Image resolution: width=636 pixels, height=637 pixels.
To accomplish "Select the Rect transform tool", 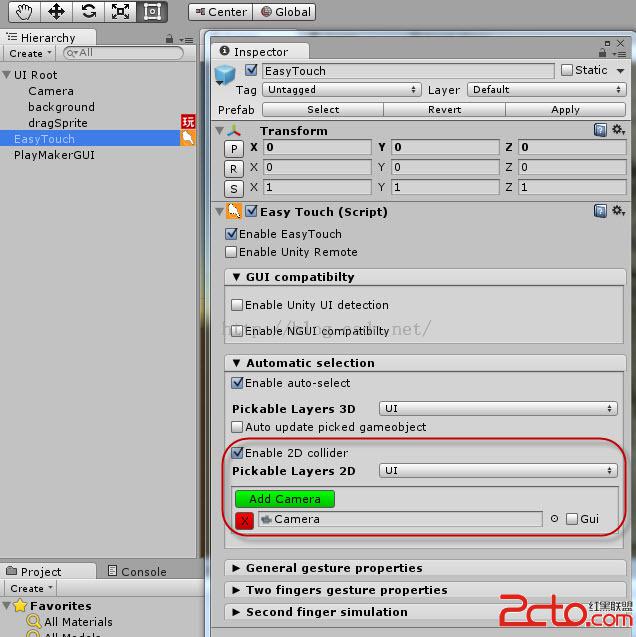I will pos(152,12).
